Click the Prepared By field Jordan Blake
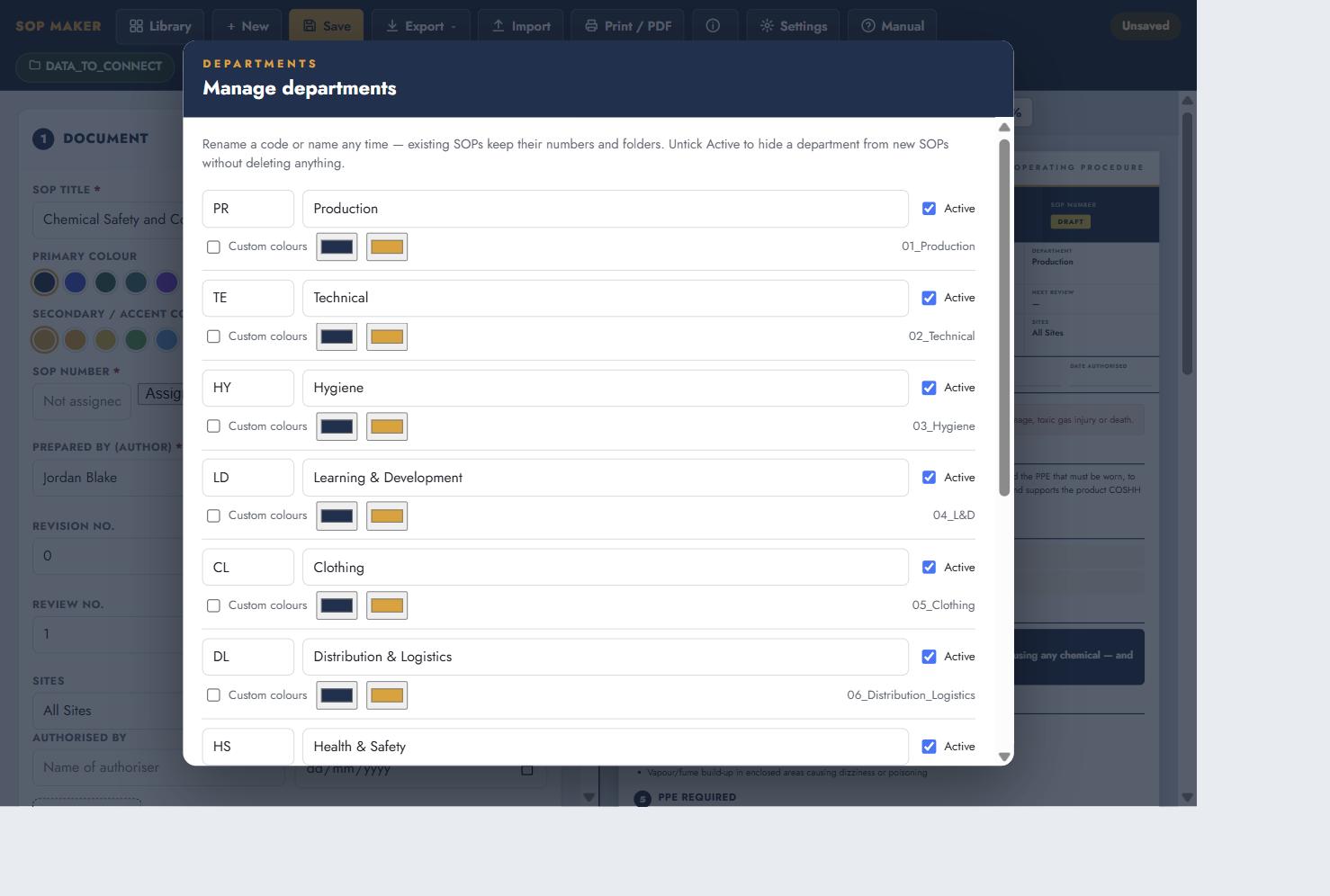 tap(108, 478)
